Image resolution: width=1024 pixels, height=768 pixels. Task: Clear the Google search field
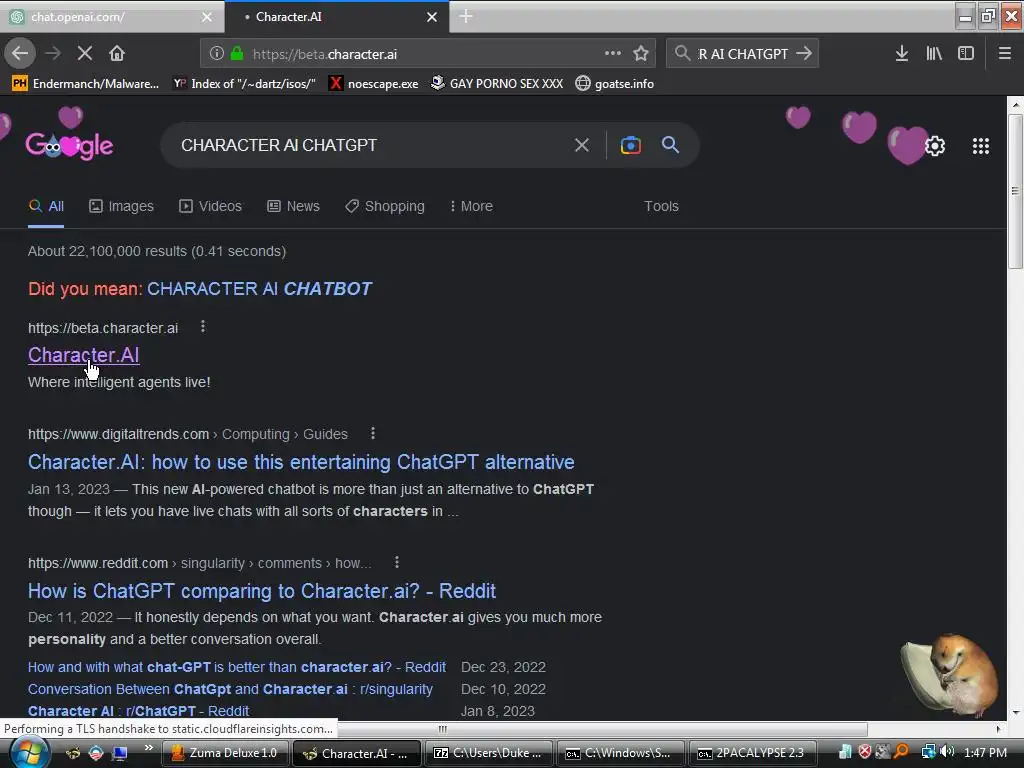coord(581,145)
